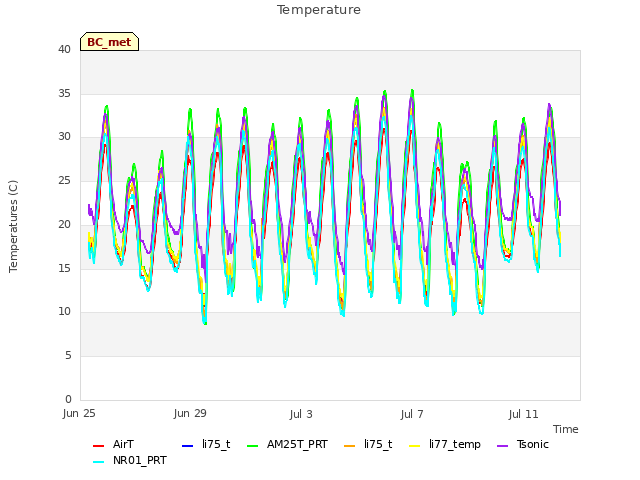Viewport: 640px width, 480px height.
Task: Click the Temperatures (C) y-axis title
Action: [x=13, y=226]
